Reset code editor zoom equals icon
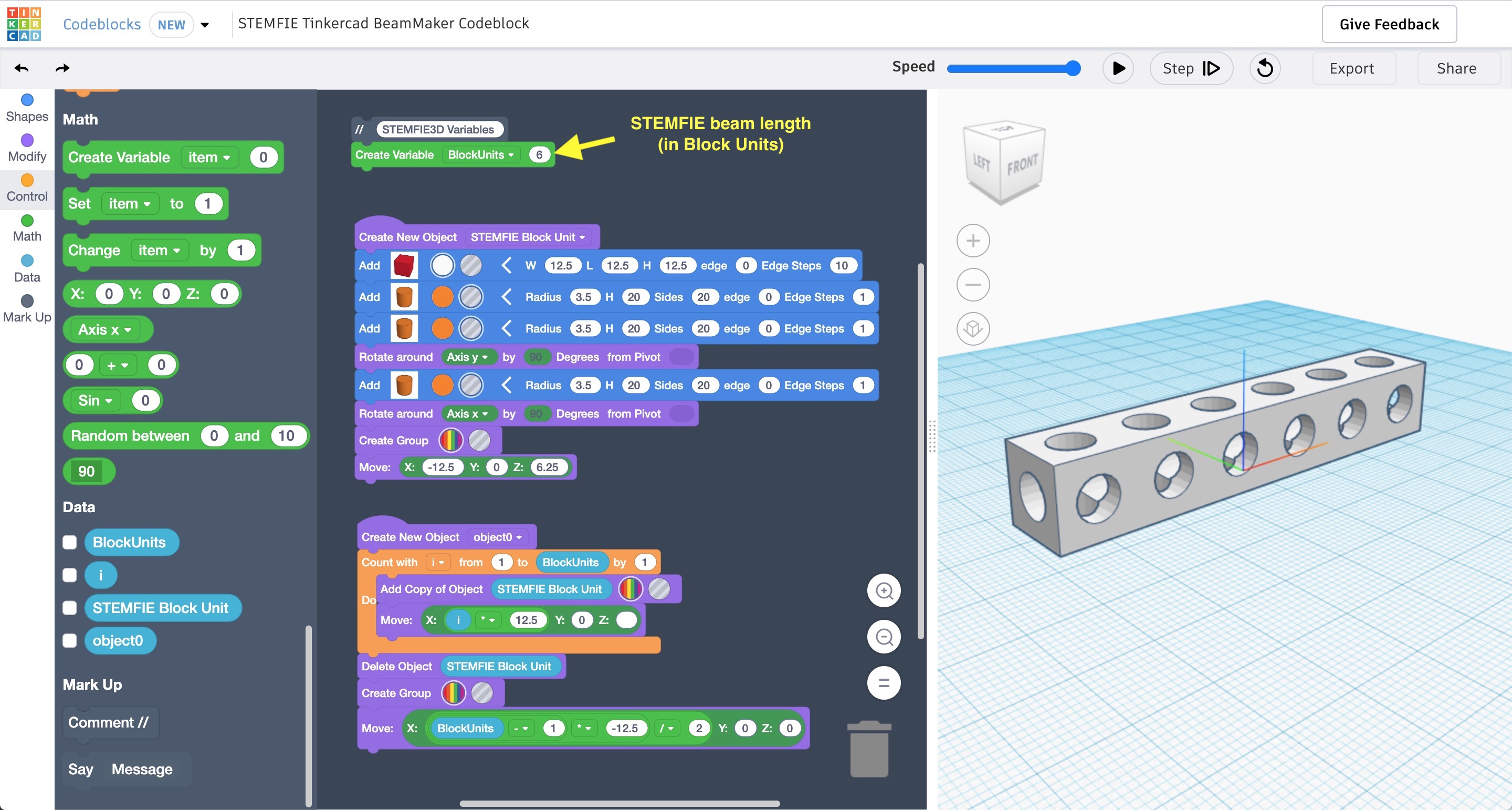1512x810 pixels. point(884,682)
